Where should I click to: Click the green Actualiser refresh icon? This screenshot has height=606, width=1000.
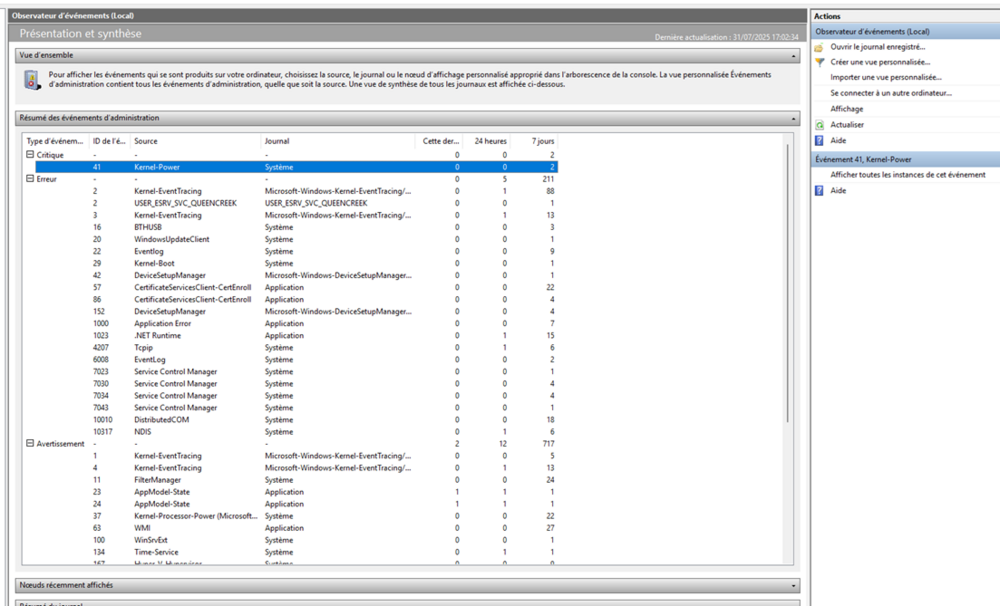pyautogui.click(x=819, y=125)
